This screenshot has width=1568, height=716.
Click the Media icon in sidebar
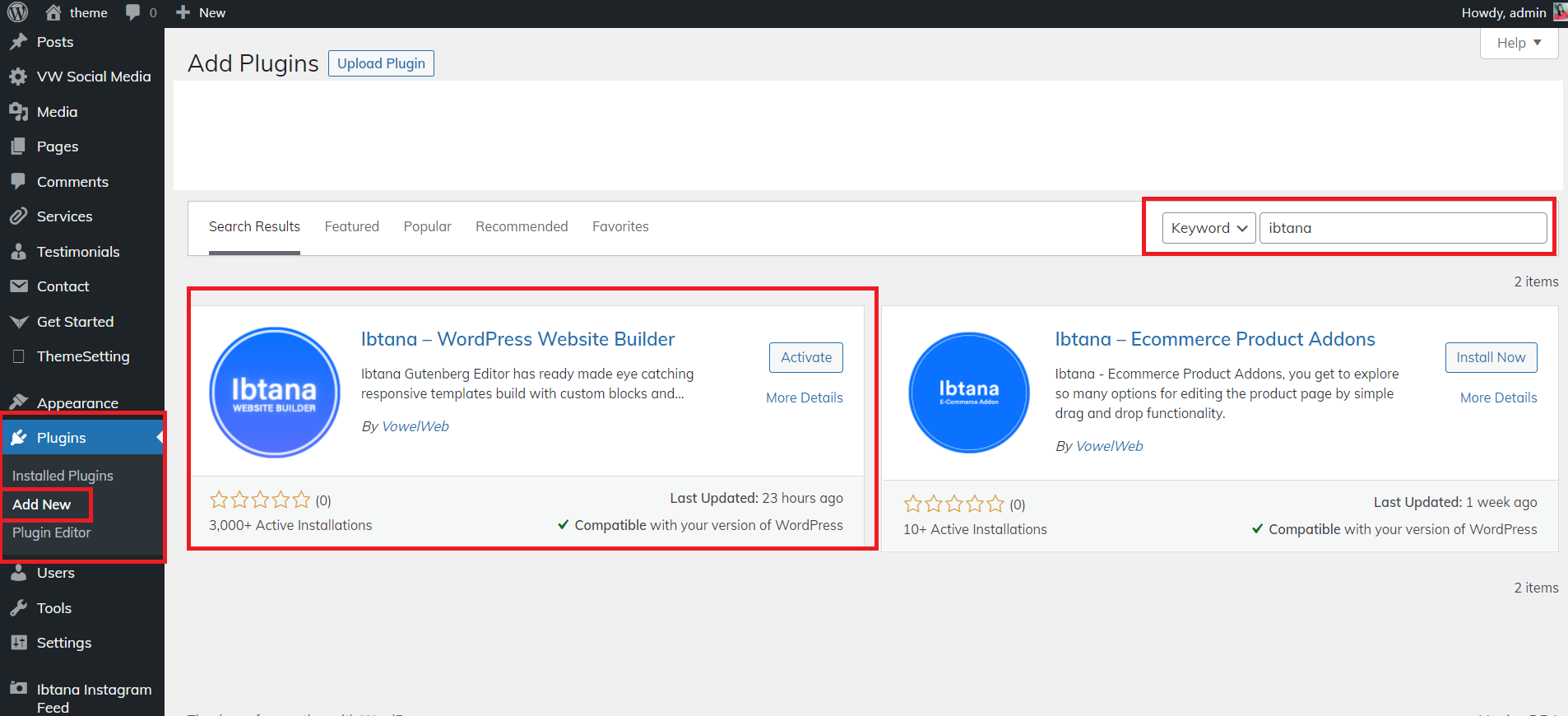click(x=18, y=112)
